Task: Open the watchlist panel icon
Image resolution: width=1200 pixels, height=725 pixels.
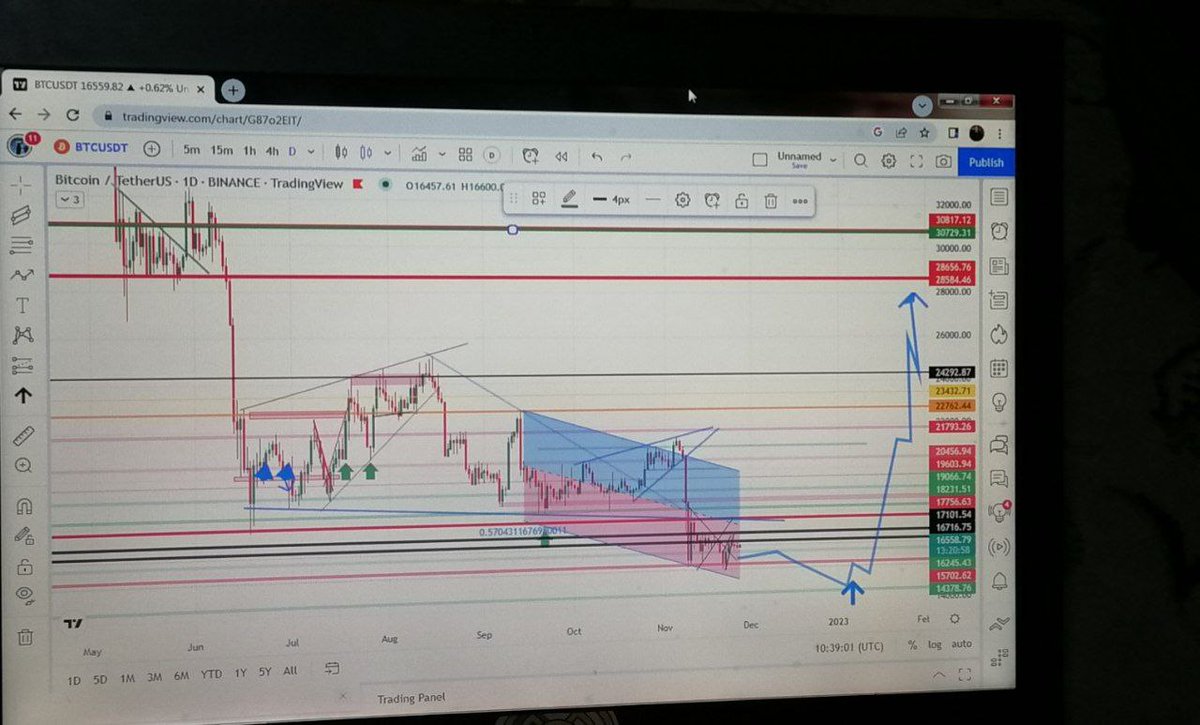Action: coord(999,197)
